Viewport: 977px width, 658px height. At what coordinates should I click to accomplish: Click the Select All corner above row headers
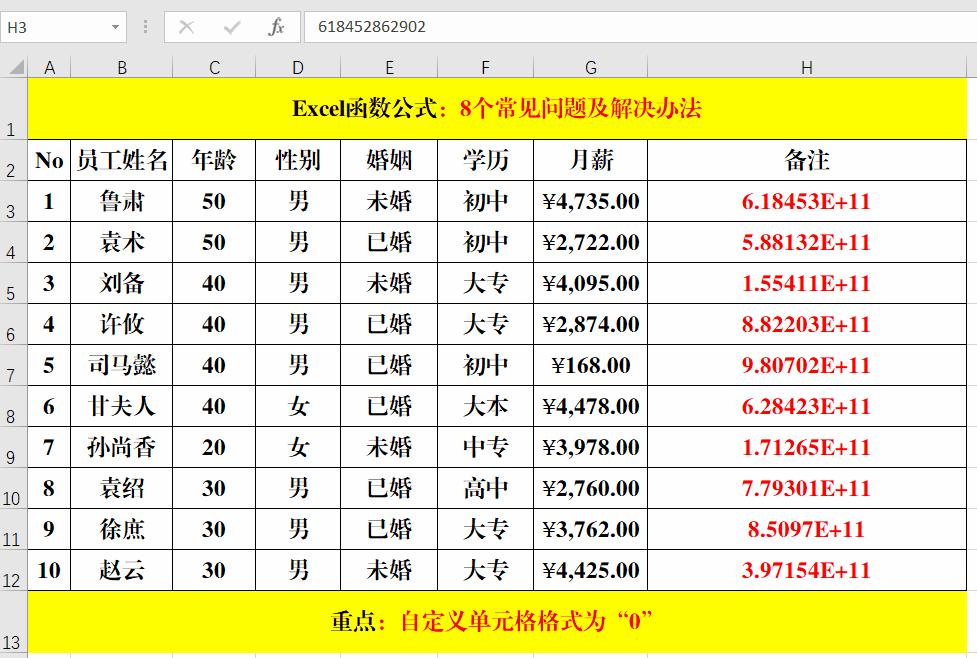[15, 68]
